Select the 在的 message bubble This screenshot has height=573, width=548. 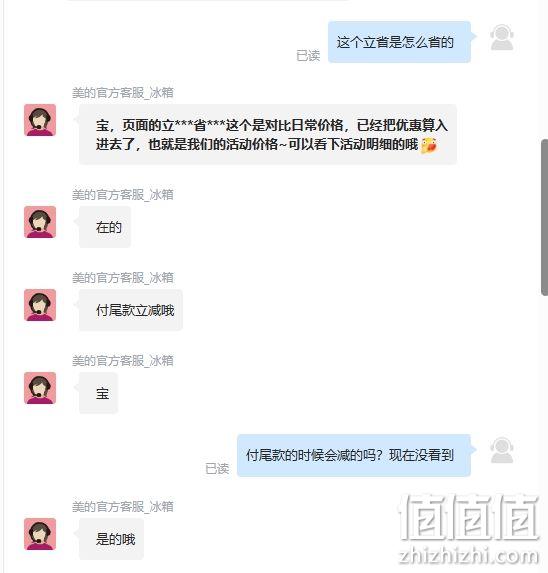(105, 227)
